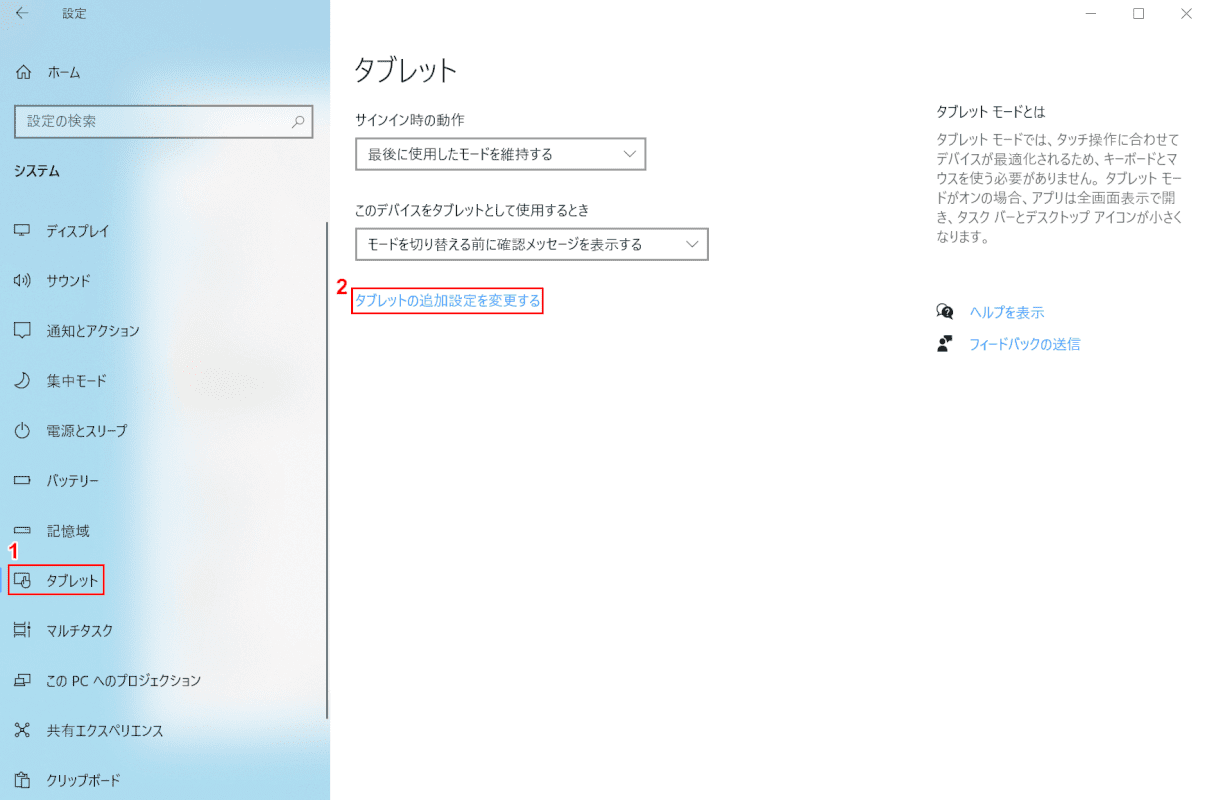Click the Focus assist moon icon
The image size is (1207, 800).
22,381
